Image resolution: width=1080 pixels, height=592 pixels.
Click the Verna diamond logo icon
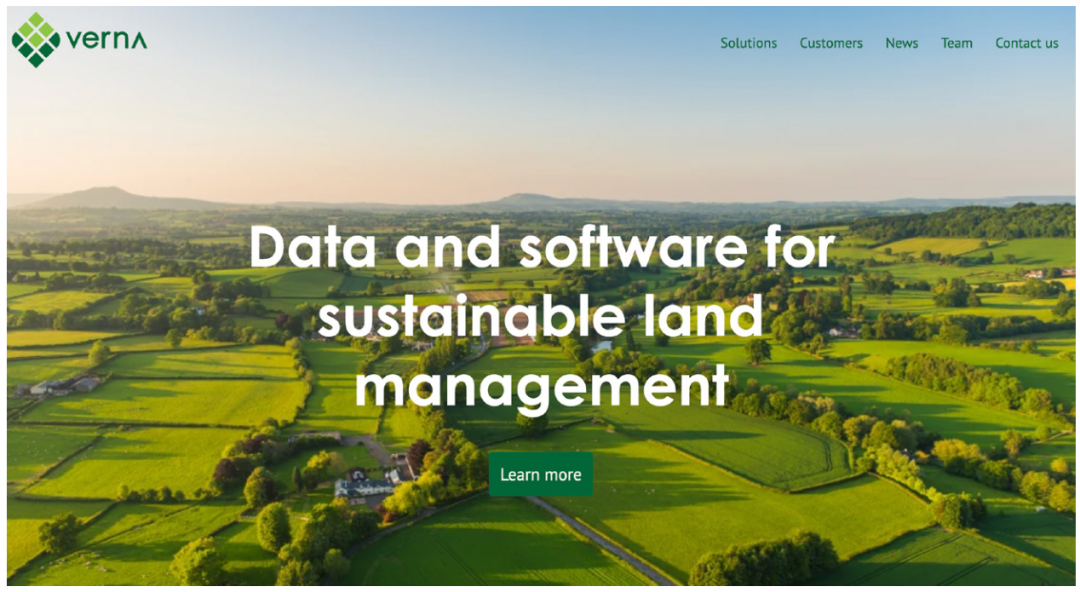pos(36,40)
